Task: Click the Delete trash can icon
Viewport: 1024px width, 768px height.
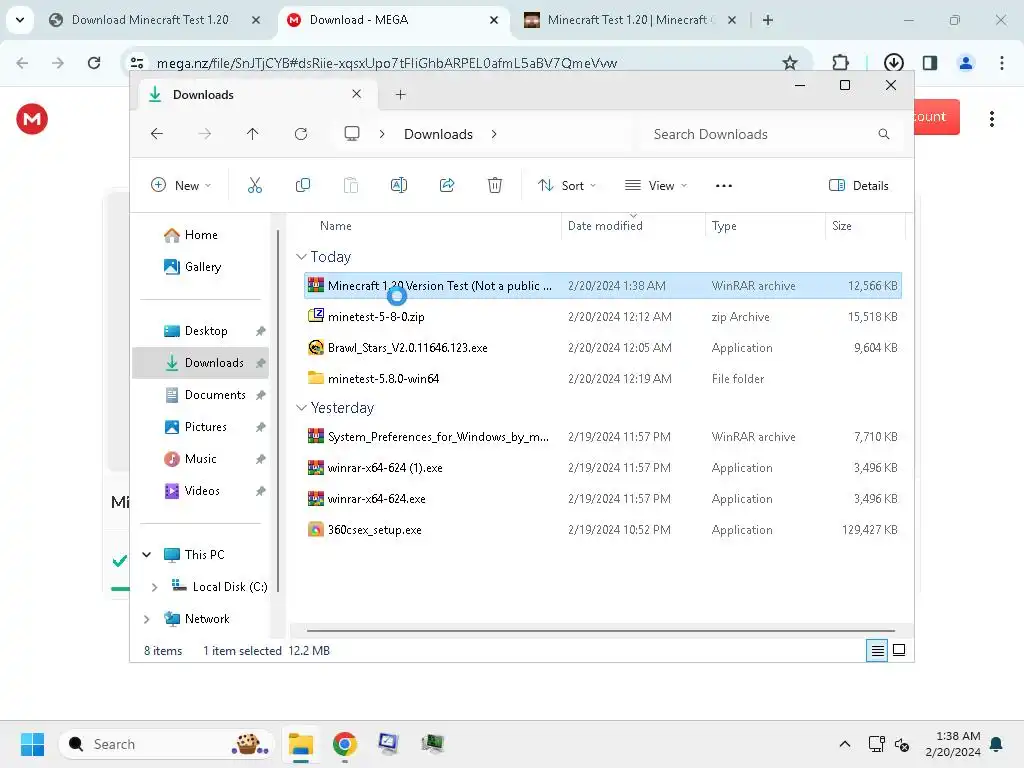Action: coord(495,185)
